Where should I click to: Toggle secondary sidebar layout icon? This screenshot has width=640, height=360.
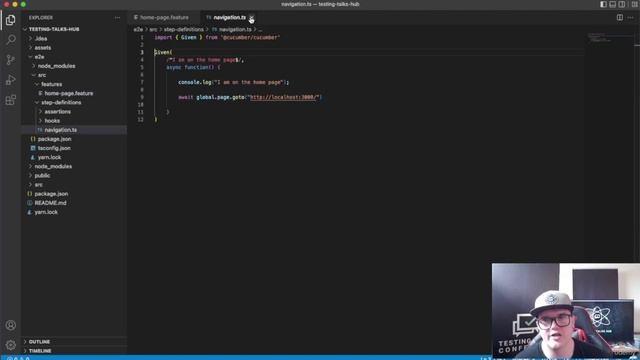pos(622,4)
